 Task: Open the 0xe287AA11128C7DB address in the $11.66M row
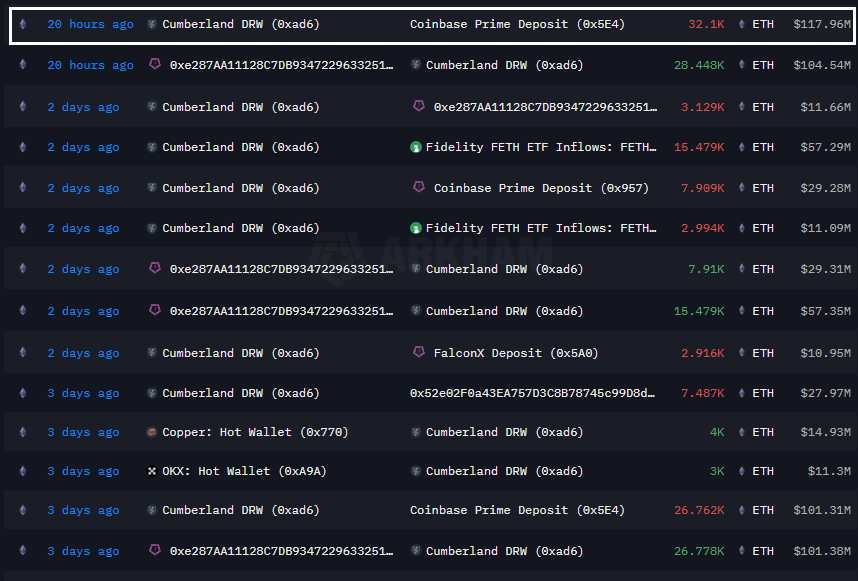click(x=546, y=107)
